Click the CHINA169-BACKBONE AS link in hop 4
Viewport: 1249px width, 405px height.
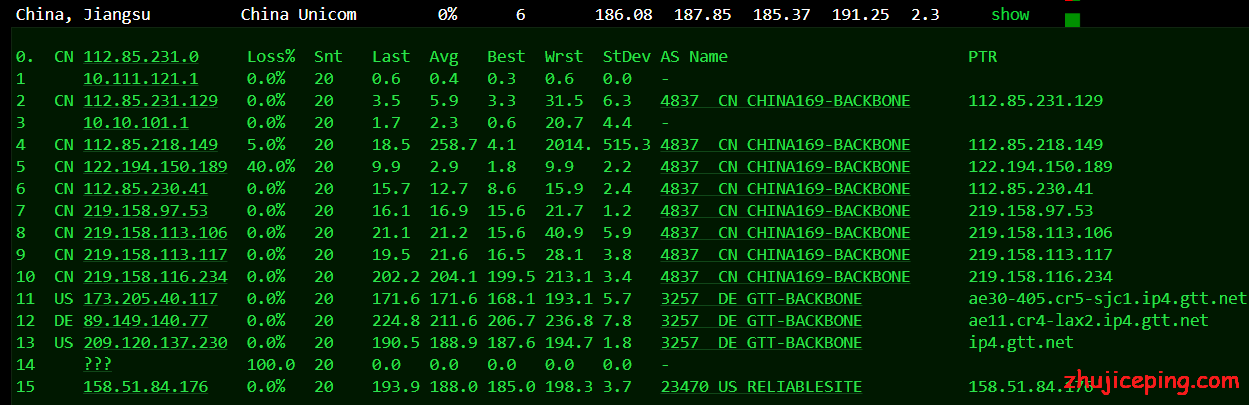[x=785, y=145]
